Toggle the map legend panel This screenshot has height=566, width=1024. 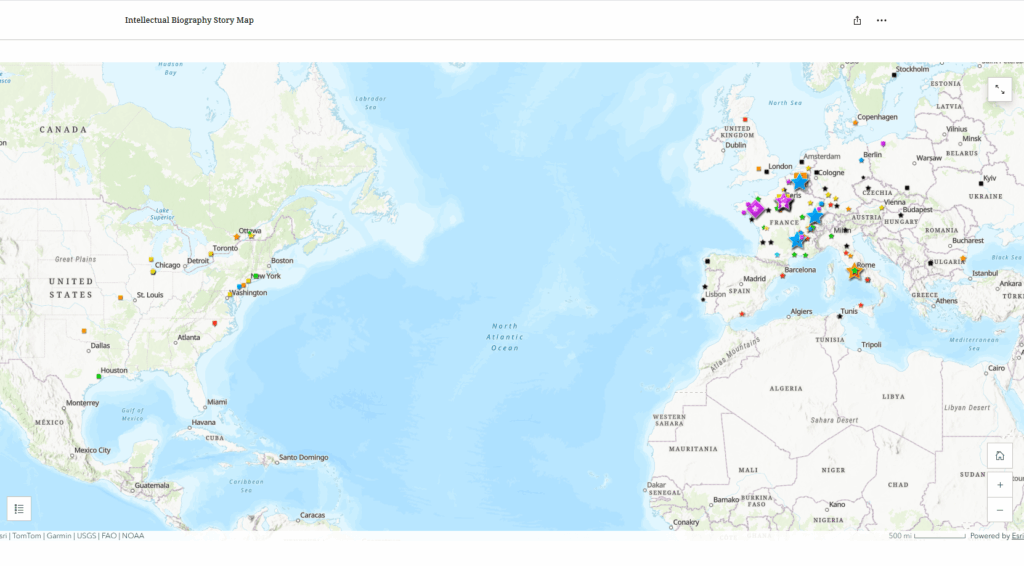coord(20,508)
